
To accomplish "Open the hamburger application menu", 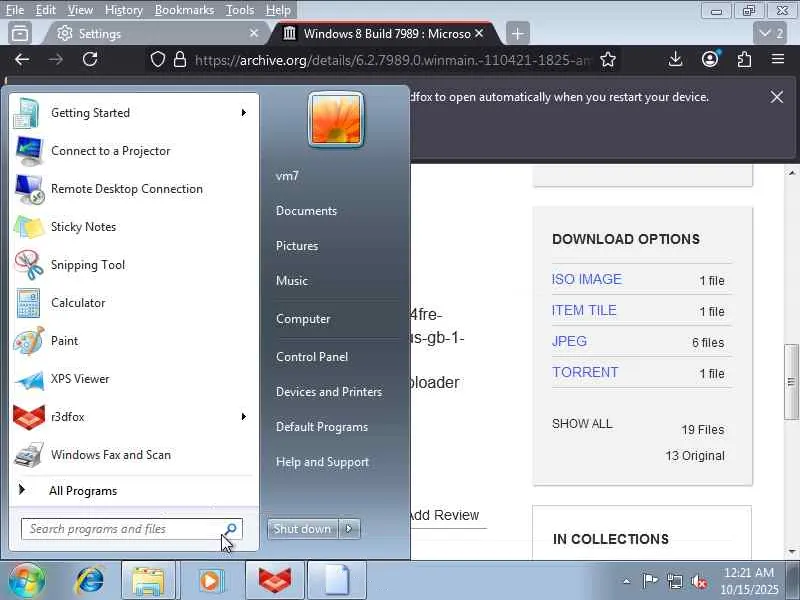I will pyautogui.click(x=778, y=60).
